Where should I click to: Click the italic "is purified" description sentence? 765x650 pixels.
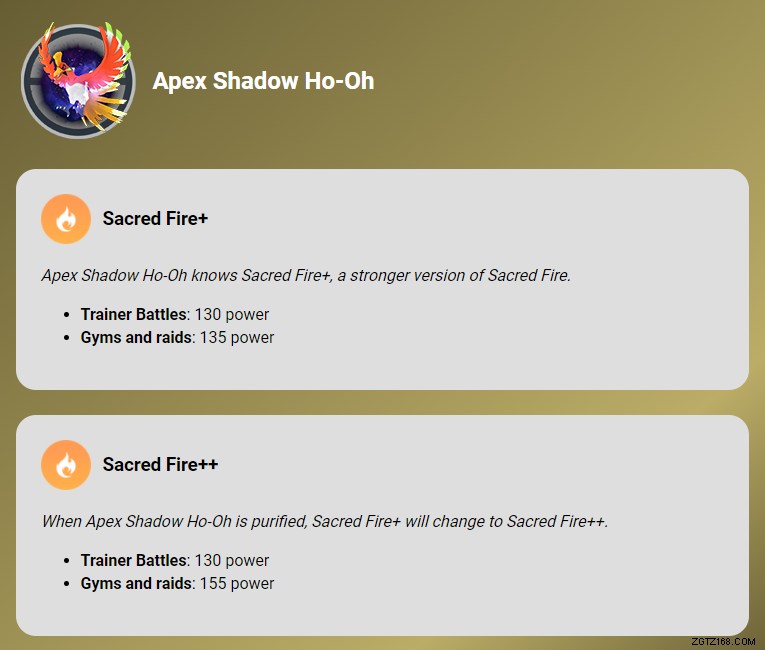tap(324, 521)
